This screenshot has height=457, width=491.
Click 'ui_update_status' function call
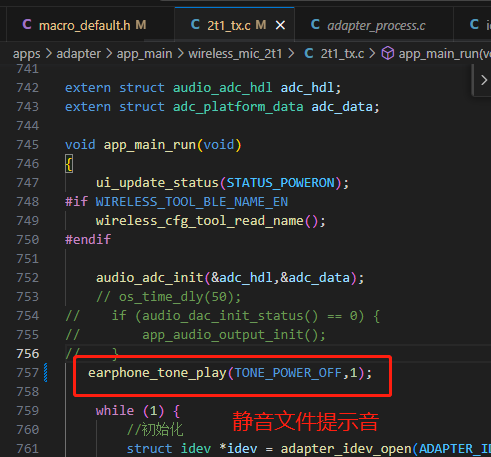coord(157,183)
